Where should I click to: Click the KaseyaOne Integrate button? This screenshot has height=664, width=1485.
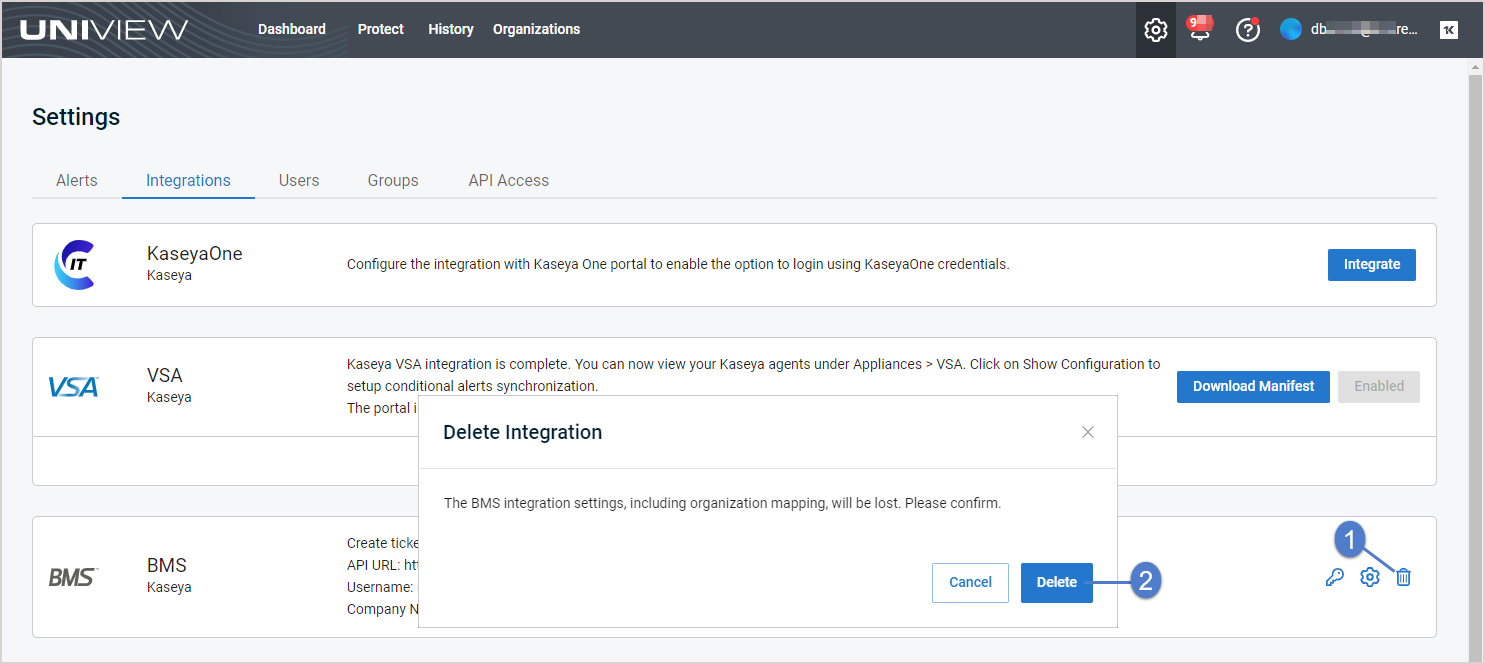[1372, 265]
